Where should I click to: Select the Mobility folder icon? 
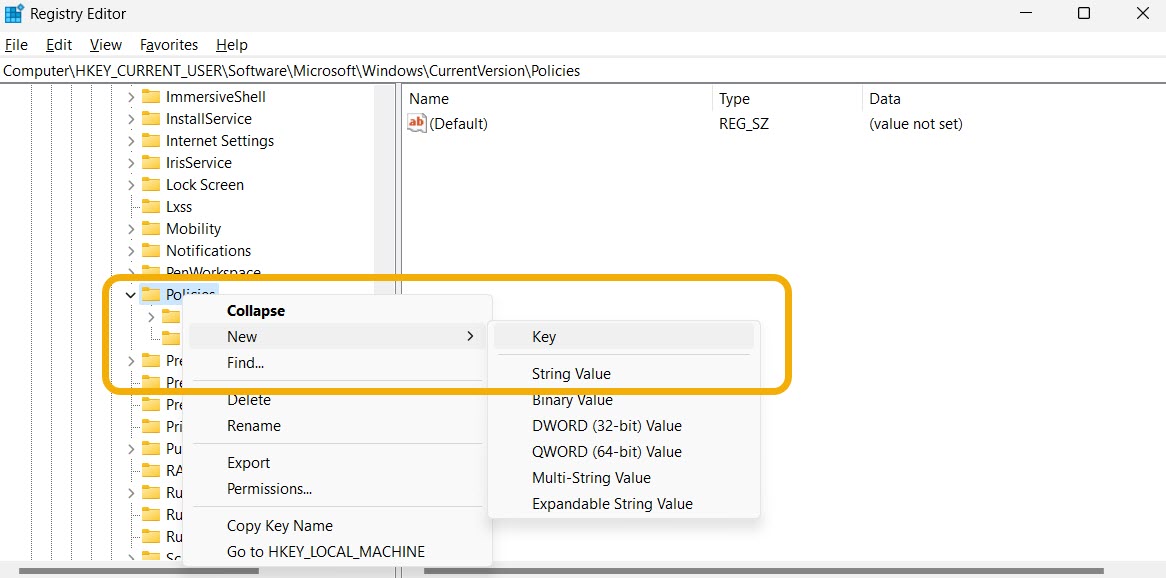[x=152, y=228]
